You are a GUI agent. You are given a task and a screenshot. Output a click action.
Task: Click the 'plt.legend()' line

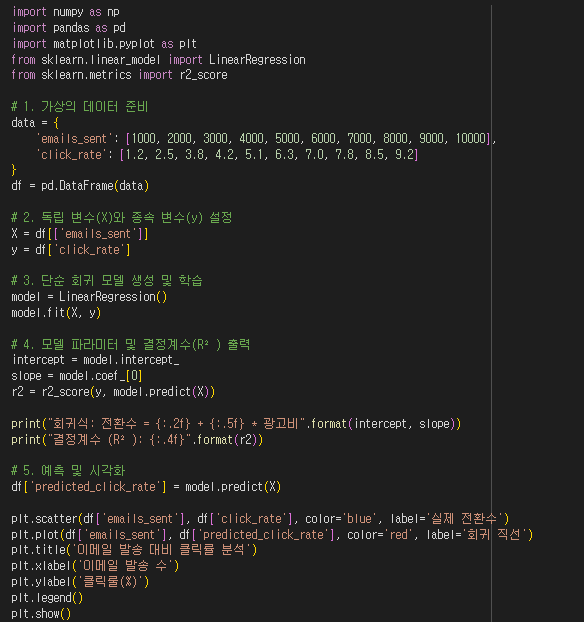pyautogui.click(x=47, y=598)
